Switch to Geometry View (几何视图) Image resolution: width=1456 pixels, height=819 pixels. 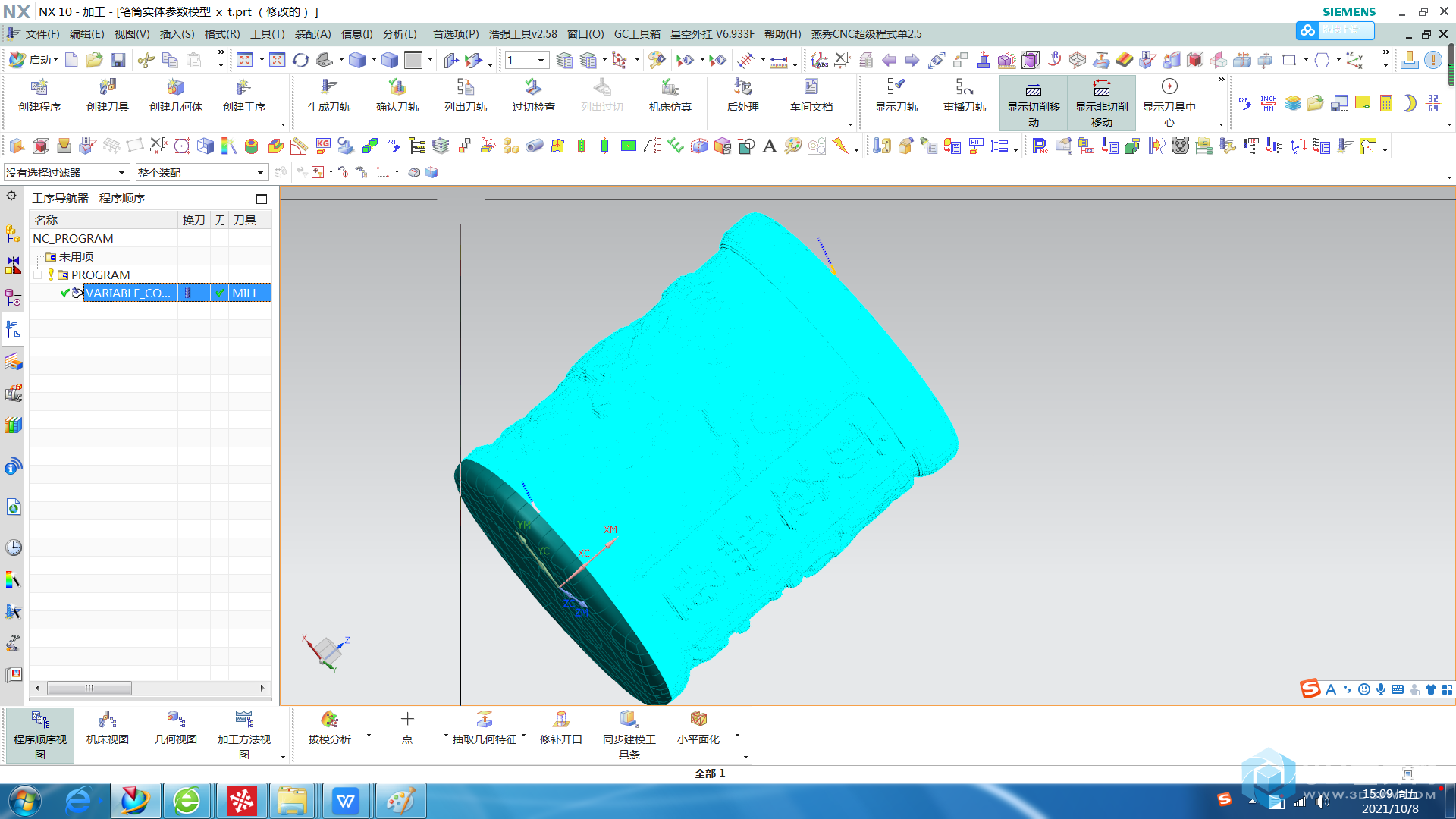click(176, 728)
